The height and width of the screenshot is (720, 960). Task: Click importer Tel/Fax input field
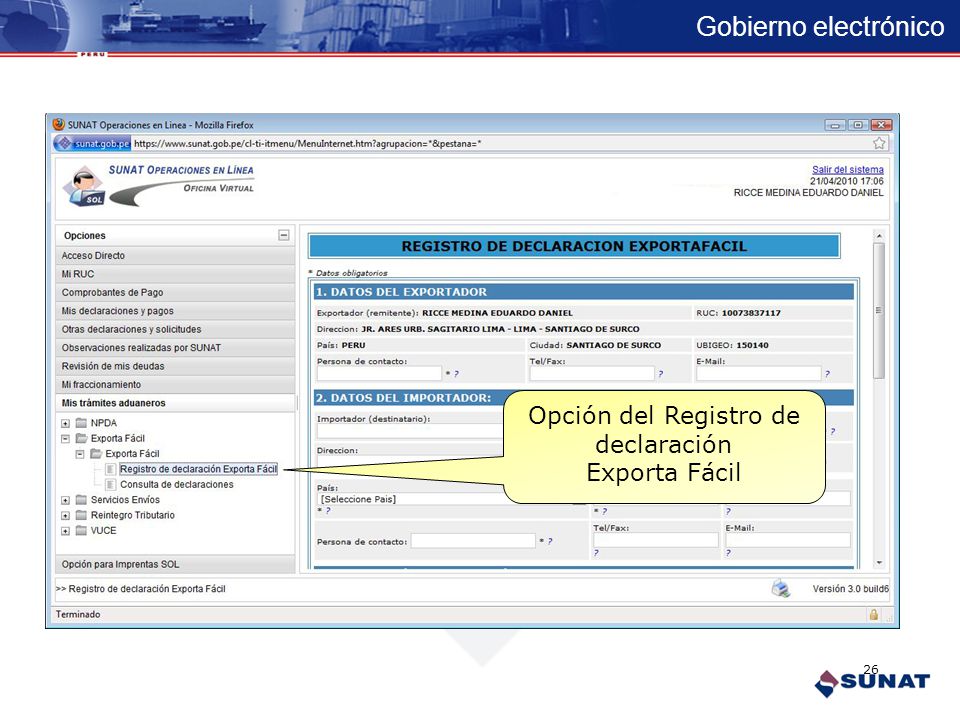656,540
